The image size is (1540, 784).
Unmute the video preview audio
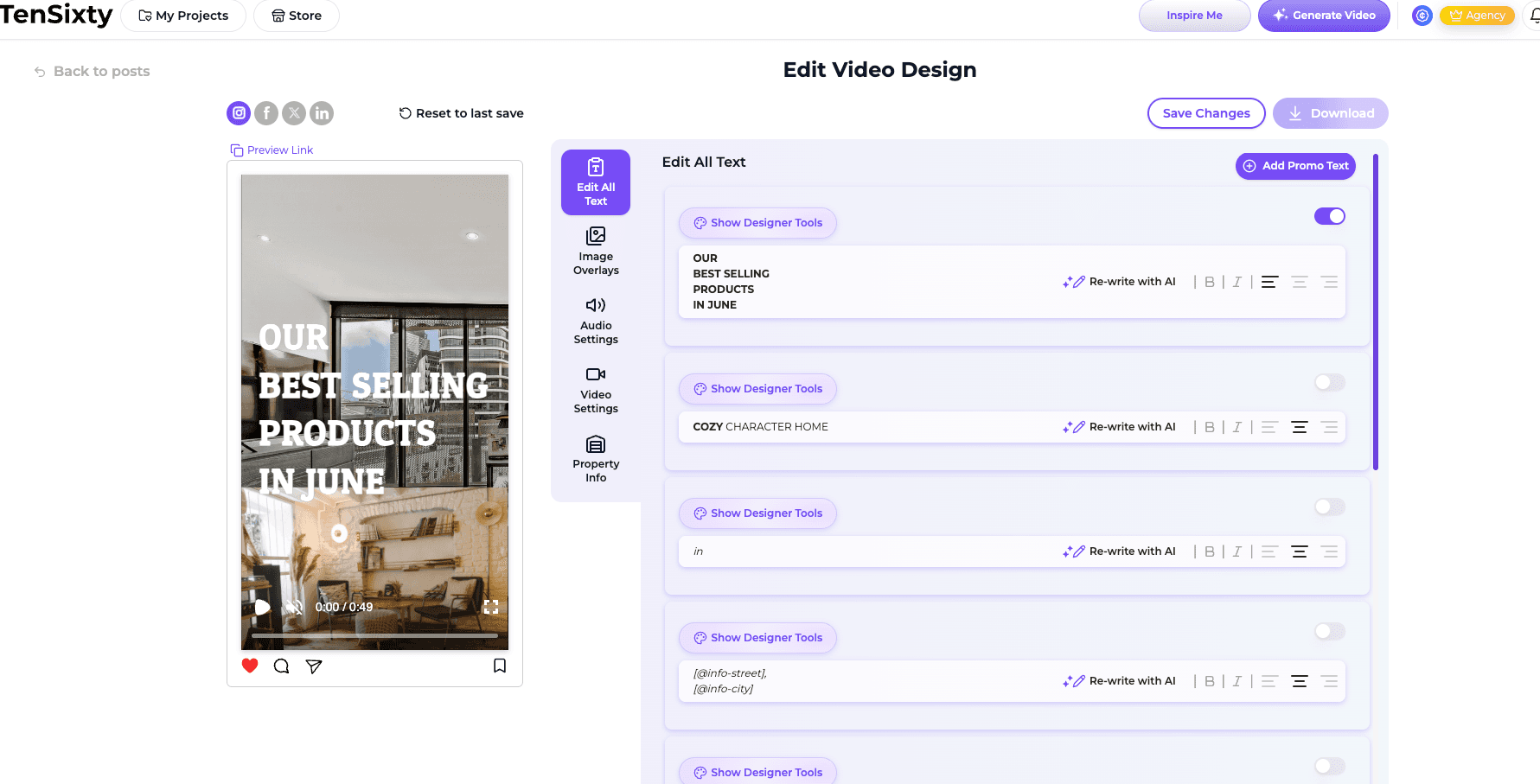tap(295, 607)
